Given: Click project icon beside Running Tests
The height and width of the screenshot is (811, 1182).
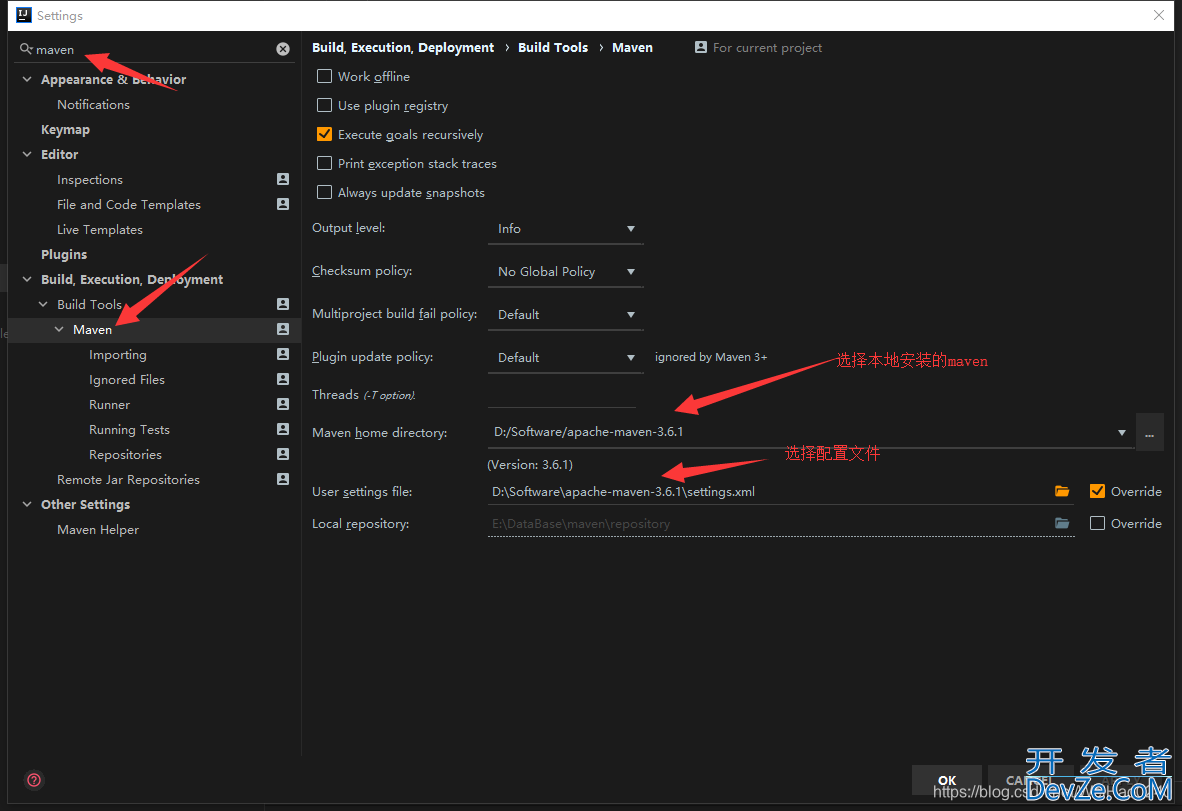Looking at the screenshot, I should tap(283, 429).
